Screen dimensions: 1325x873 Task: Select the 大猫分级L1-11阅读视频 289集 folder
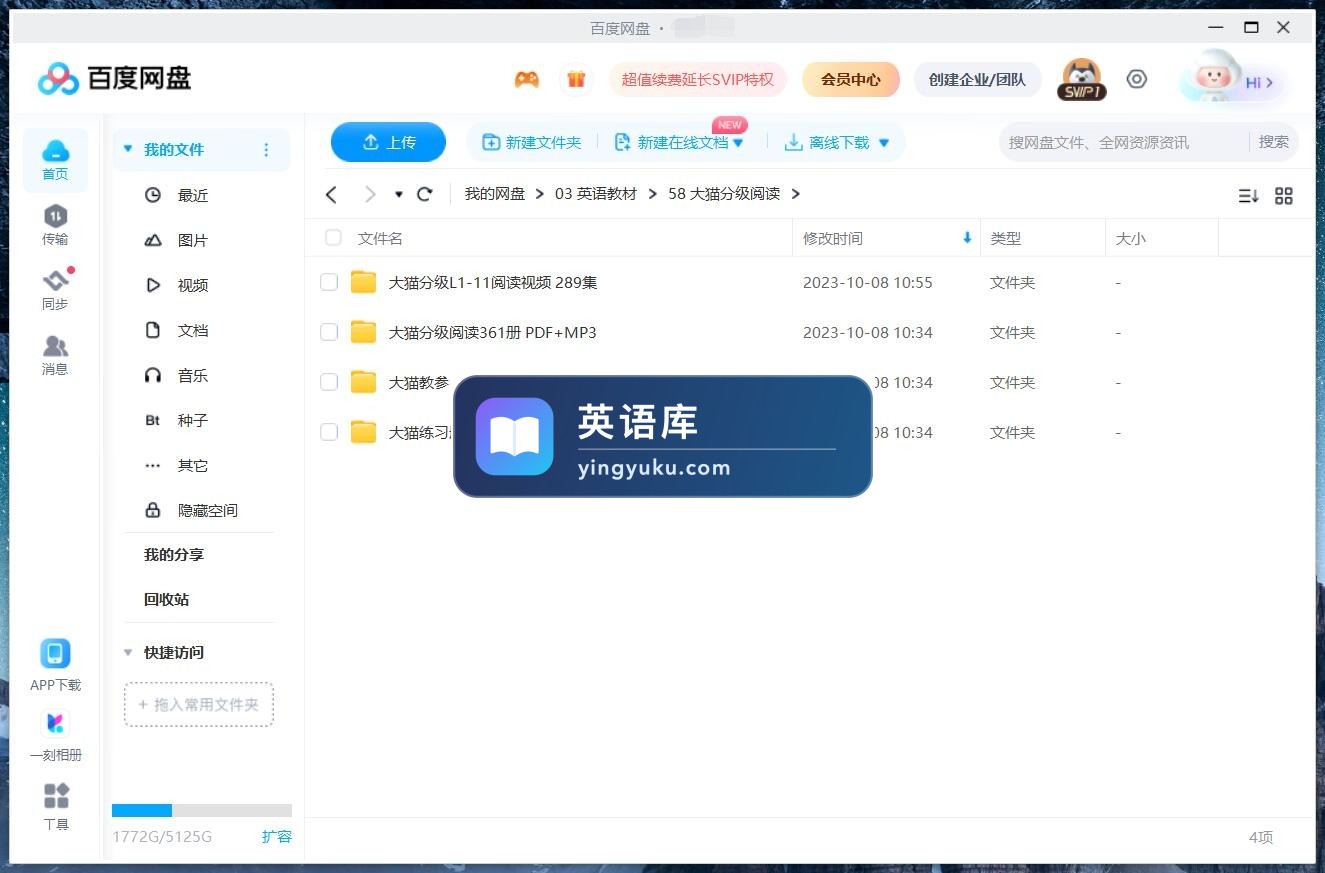(x=493, y=283)
